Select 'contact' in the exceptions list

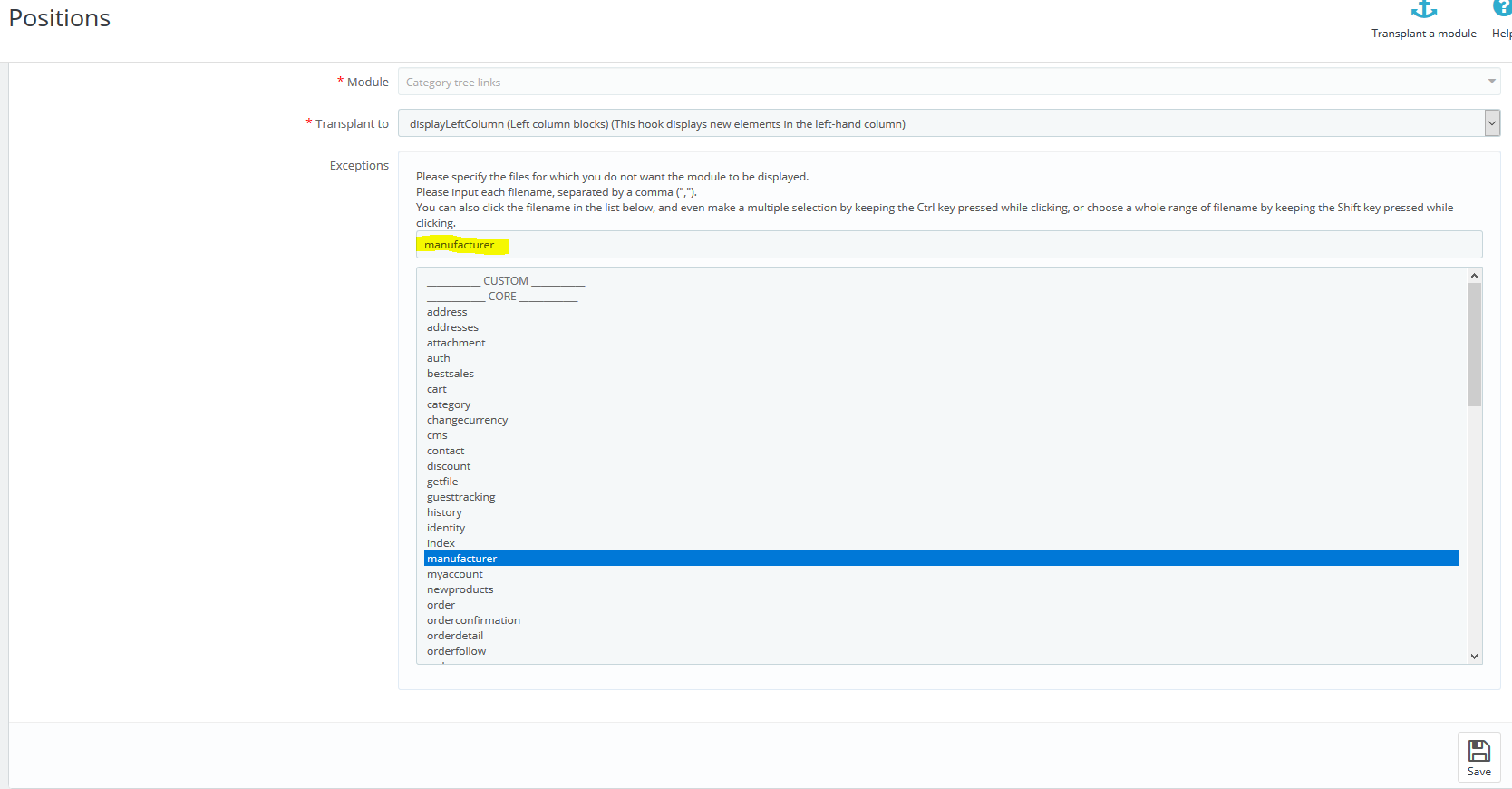[942, 451]
